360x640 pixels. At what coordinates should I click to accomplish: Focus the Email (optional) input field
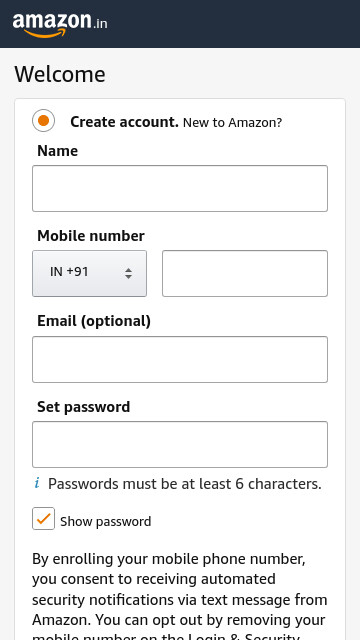click(180, 360)
